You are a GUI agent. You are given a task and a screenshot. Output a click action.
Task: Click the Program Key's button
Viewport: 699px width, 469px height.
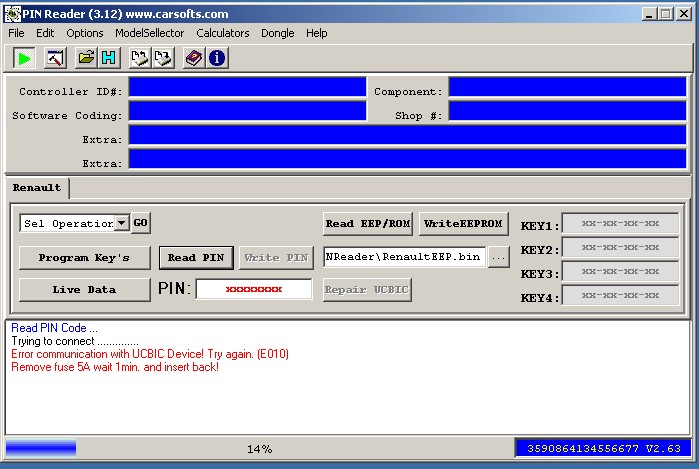(x=84, y=258)
